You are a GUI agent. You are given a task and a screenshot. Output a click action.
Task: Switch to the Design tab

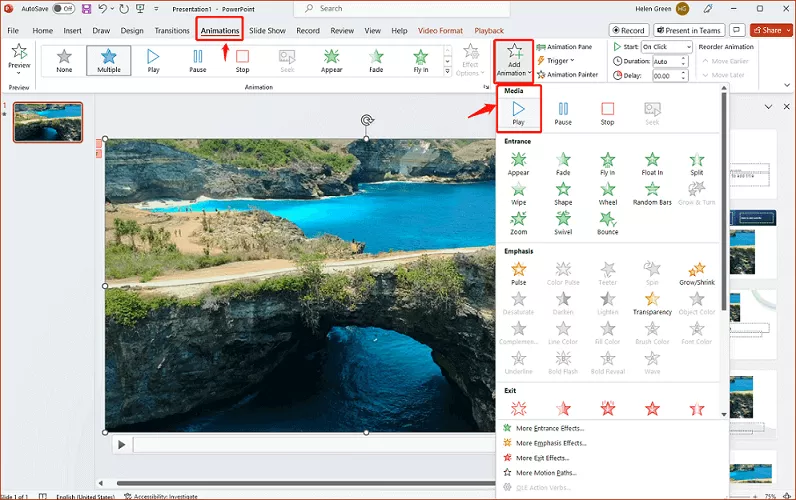pos(132,30)
